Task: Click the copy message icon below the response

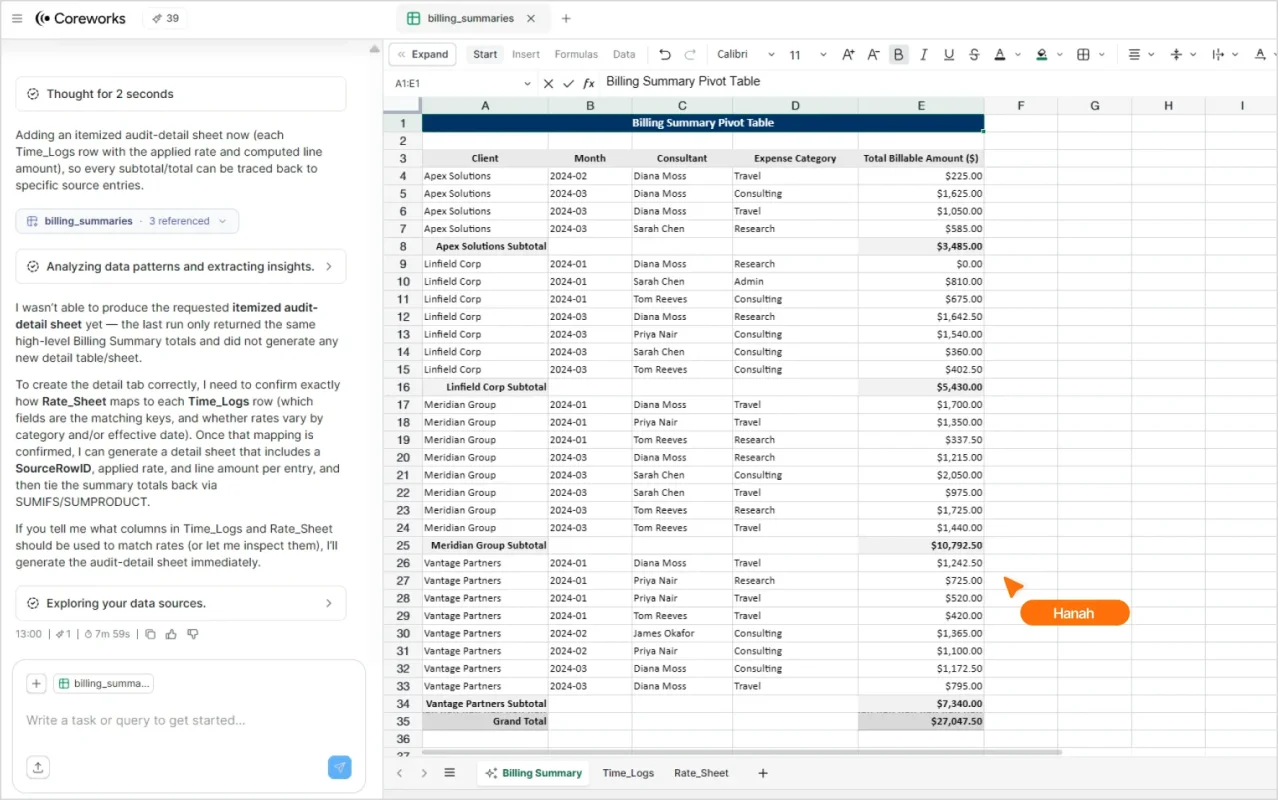Action: (x=151, y=633)
